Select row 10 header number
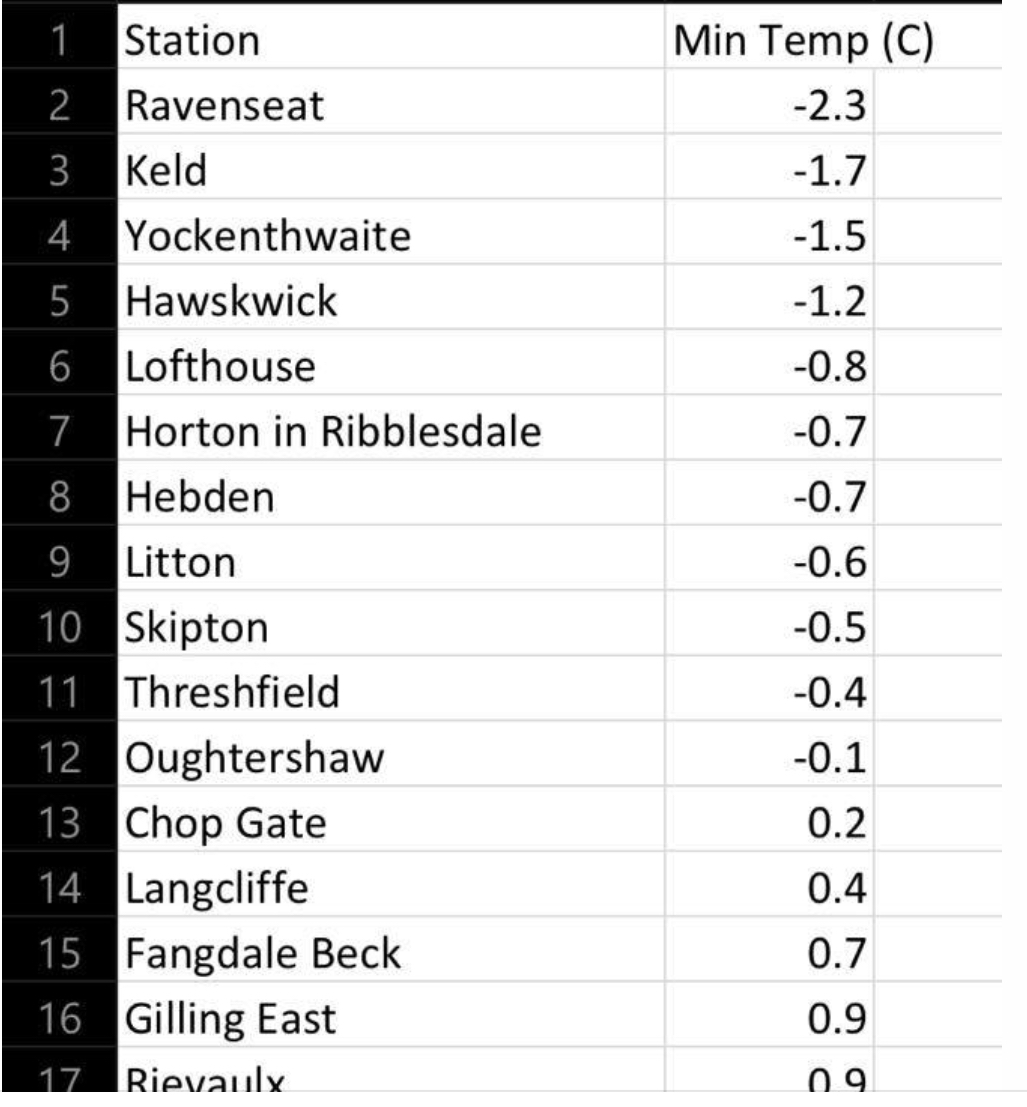The image size is (1027, 1107). [58, 628]
